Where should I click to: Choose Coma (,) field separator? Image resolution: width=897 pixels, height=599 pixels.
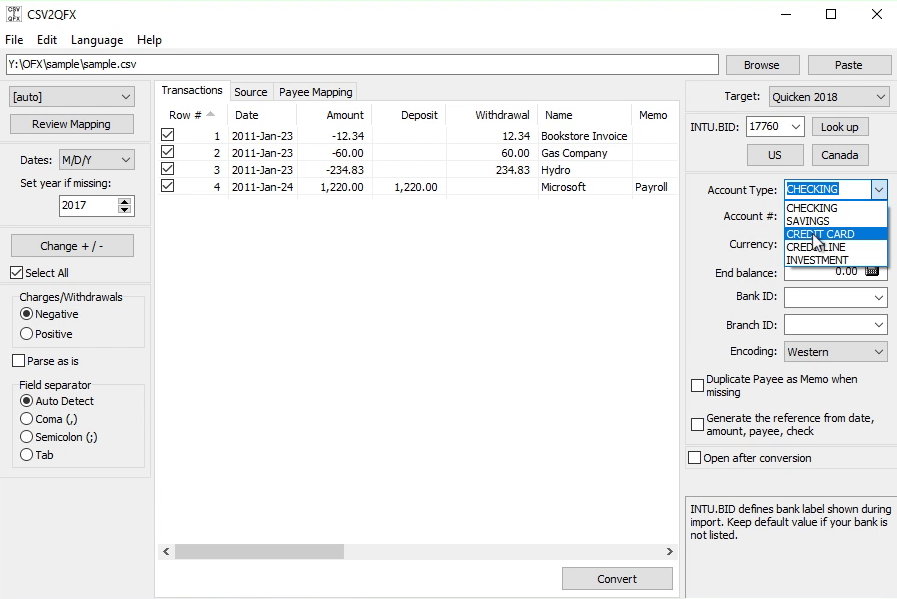pos(26,419)
